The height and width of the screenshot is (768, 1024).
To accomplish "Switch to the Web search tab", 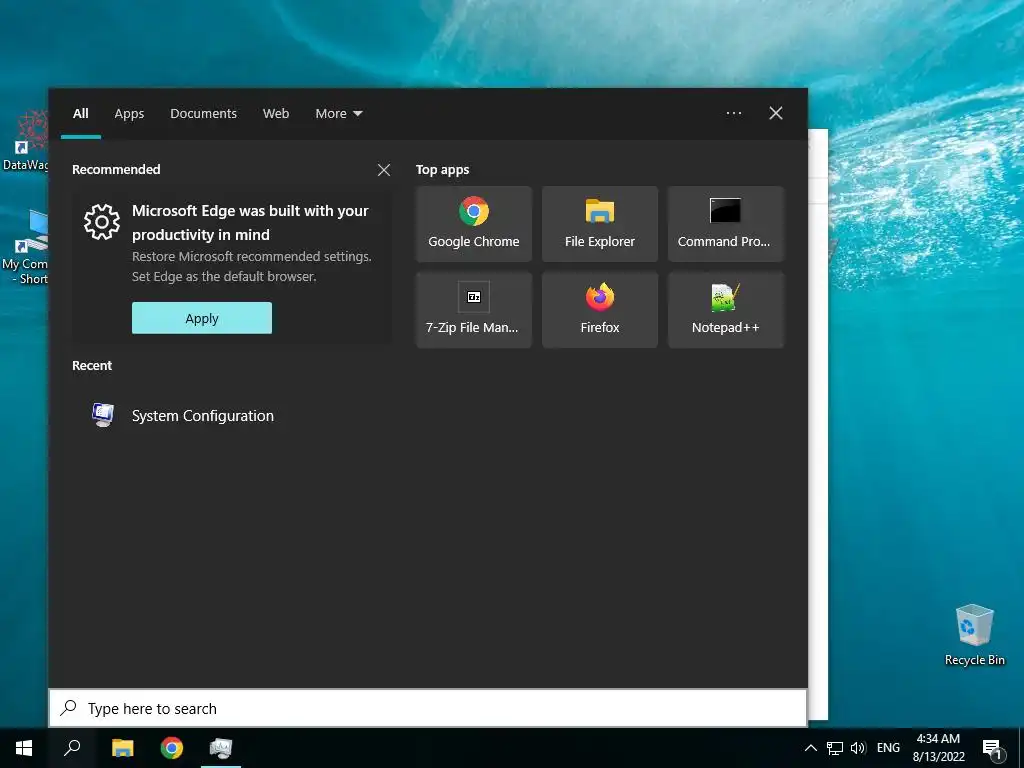I will (276, 114).
